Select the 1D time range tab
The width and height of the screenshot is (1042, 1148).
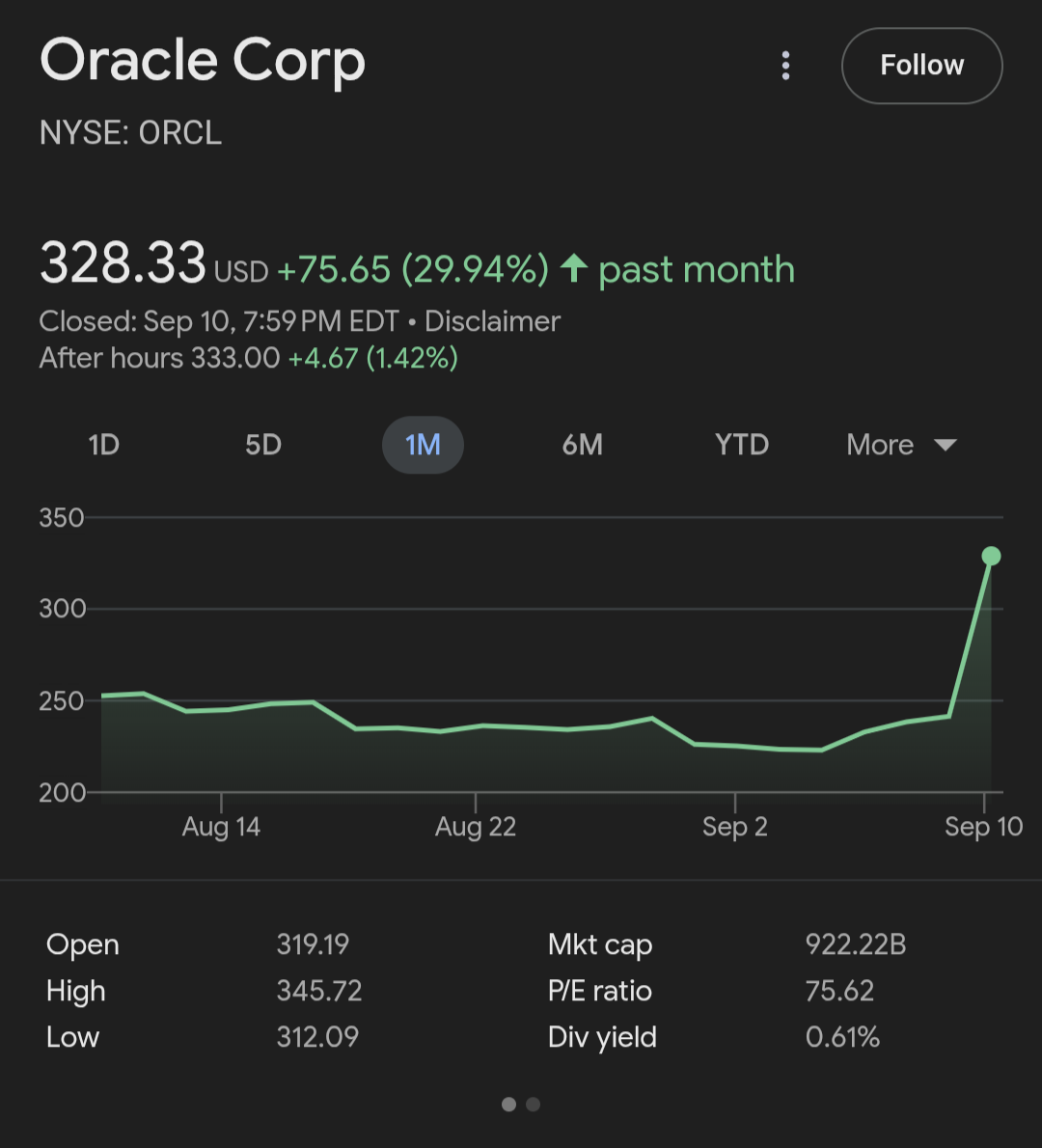103,445
